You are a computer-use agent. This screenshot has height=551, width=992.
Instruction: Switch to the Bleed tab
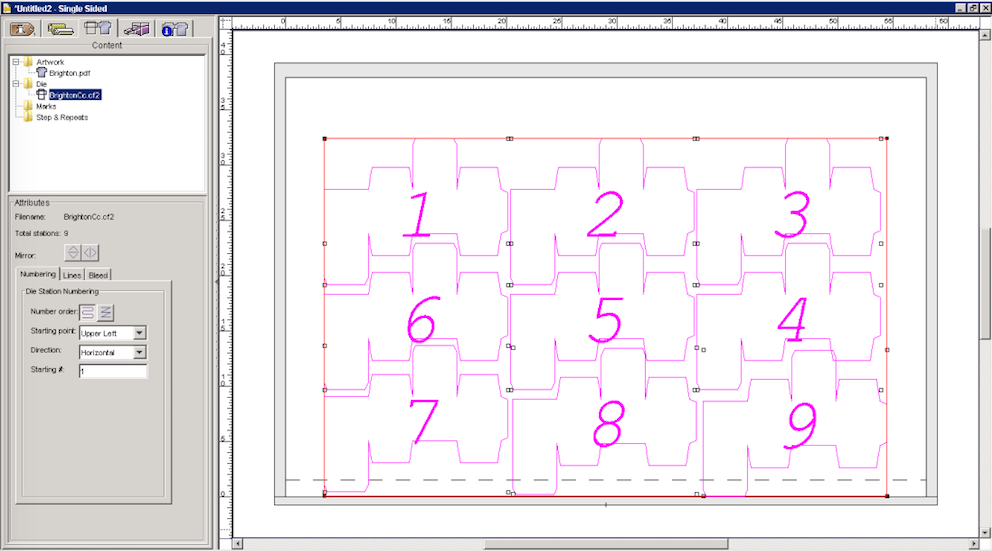[x=98, y=274]
